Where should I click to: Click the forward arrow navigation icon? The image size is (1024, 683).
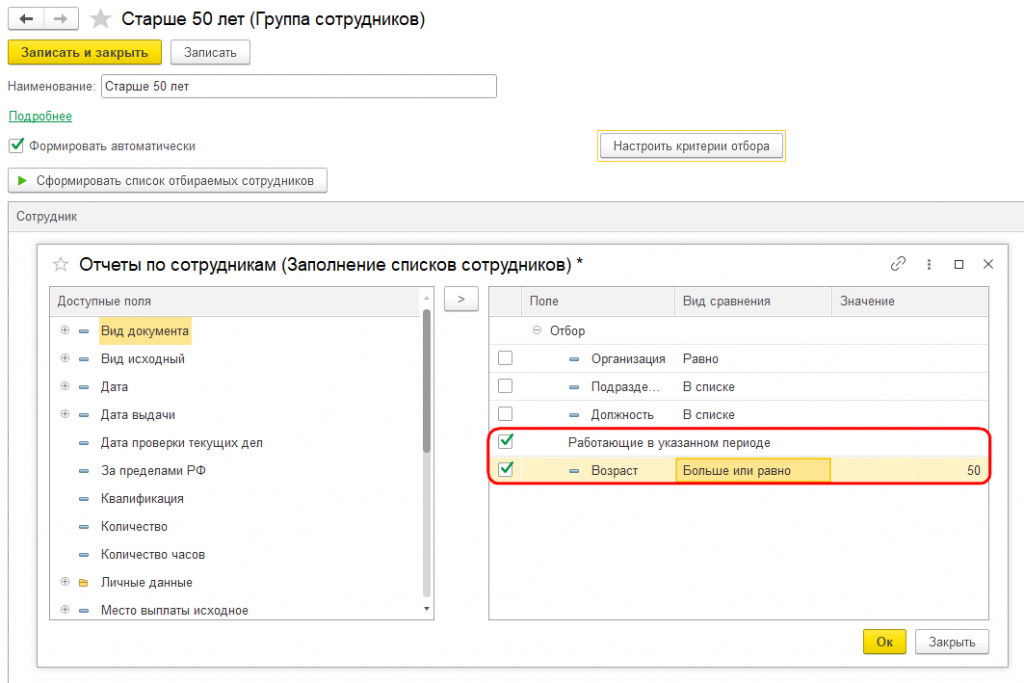pos(61,19)
